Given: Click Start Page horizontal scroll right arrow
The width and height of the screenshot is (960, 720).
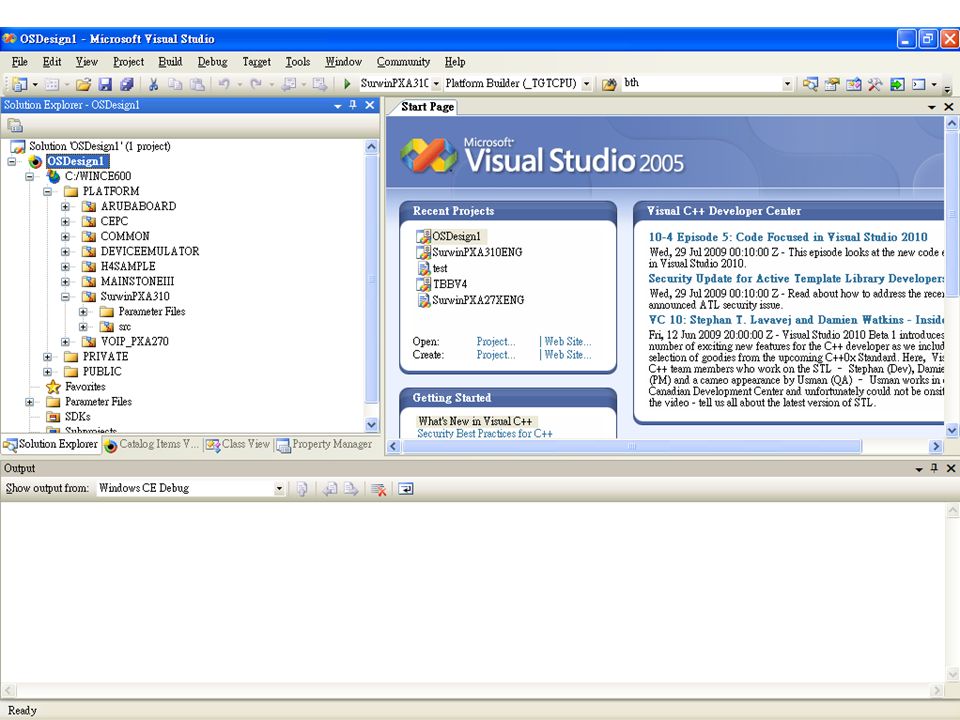Looking at the screenshot, I should point(935,446).
